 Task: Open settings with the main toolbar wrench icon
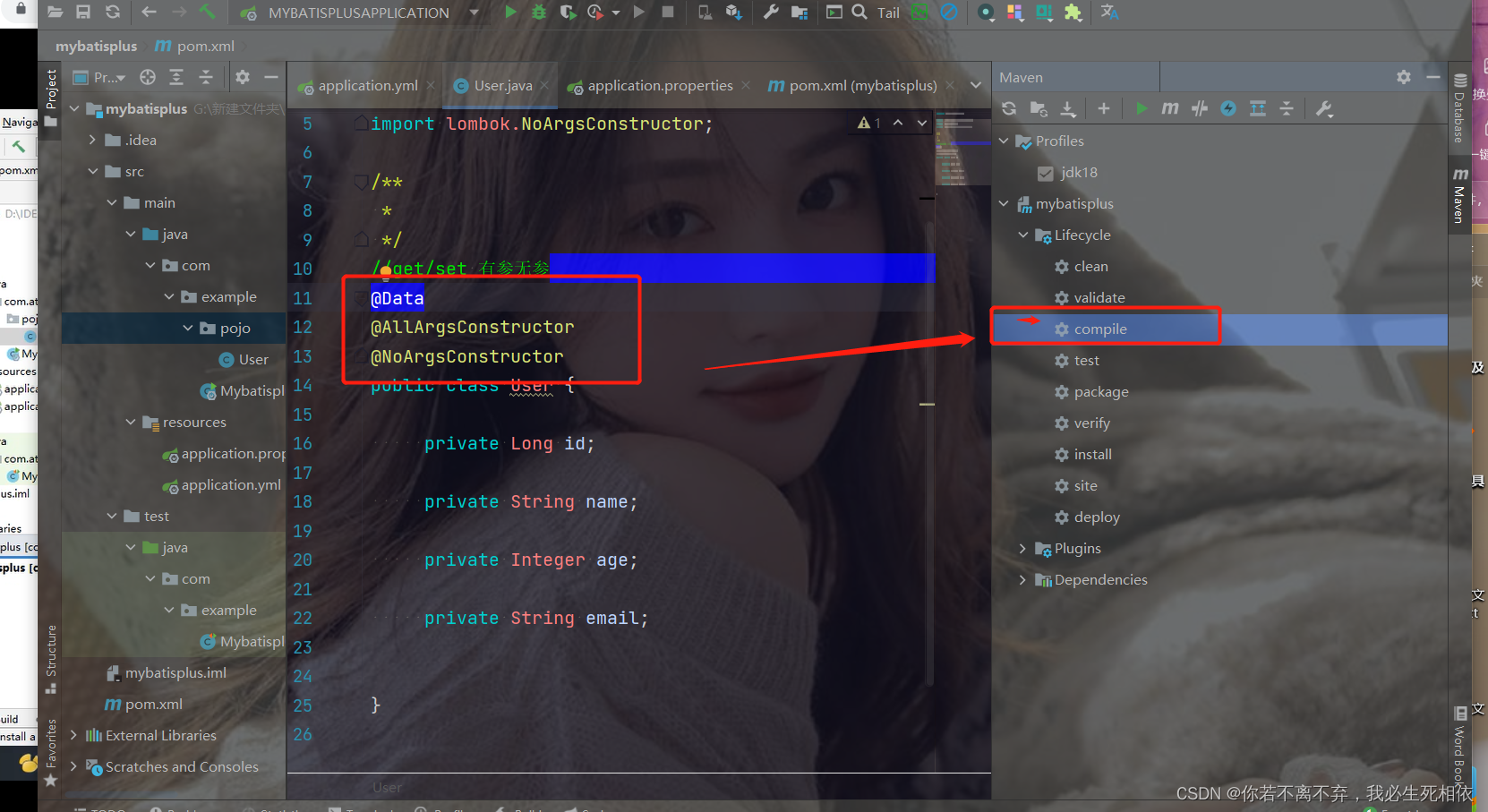(771, 12)
